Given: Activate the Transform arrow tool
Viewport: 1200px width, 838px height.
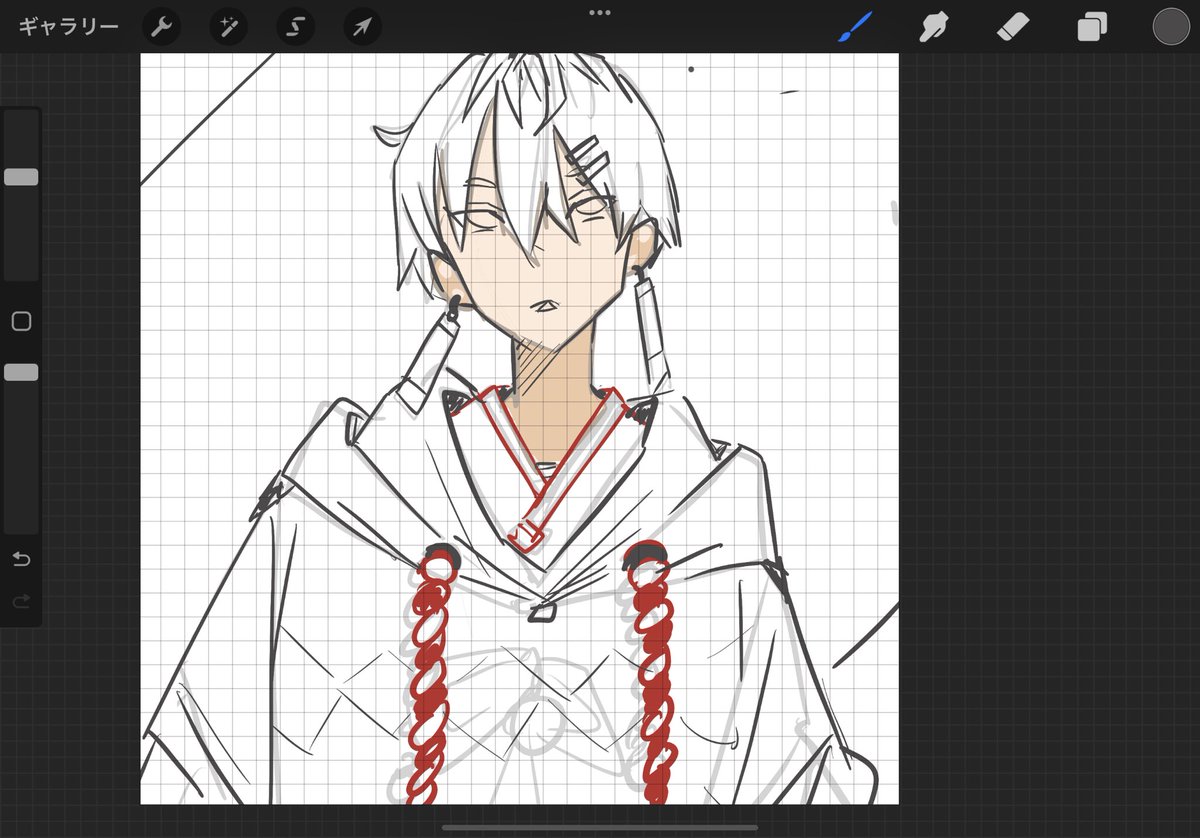Looking at the screenshot, I should pos(362,27).
